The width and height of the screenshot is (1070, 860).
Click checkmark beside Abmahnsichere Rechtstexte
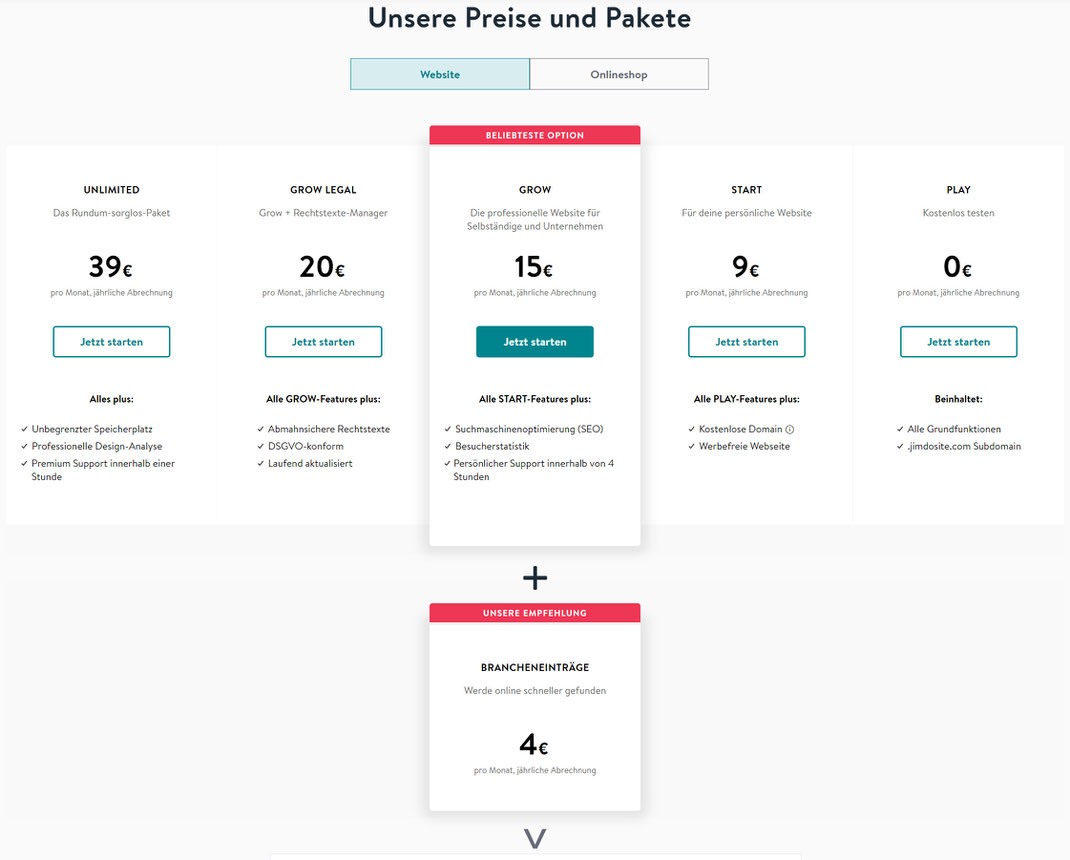(261, 429)
